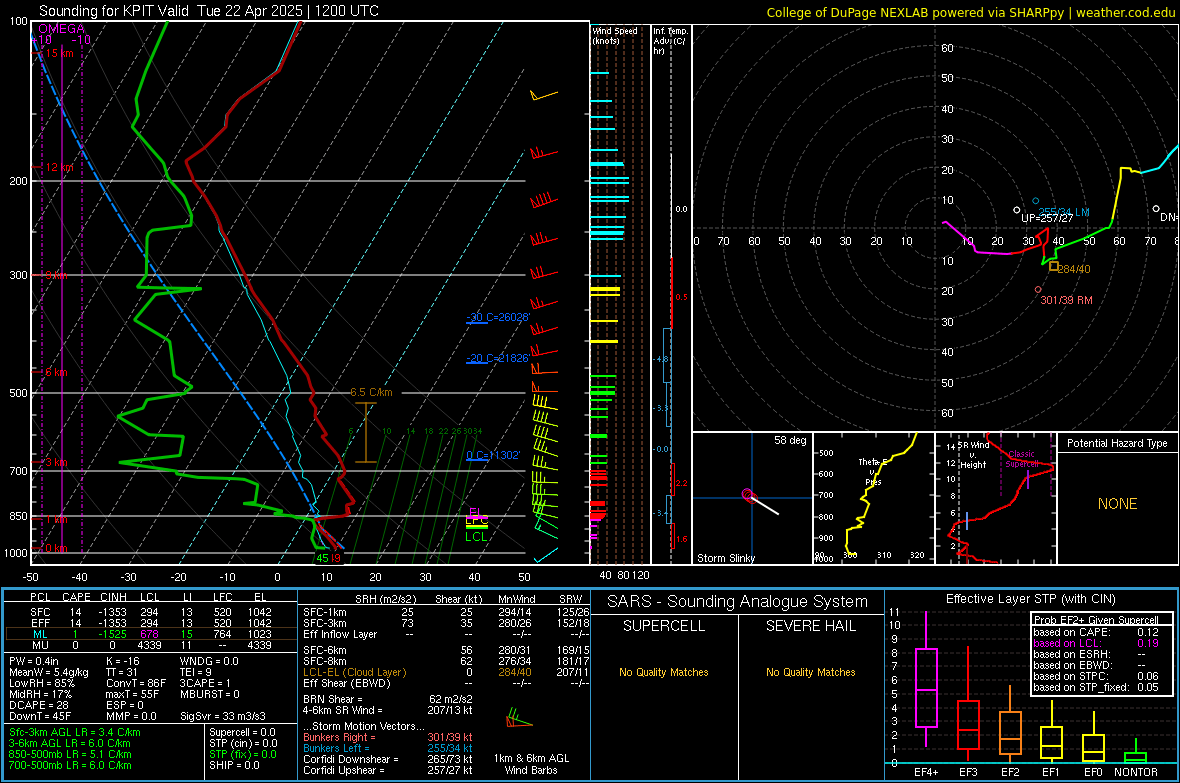Click the '58 deg' slinky tilt value
1180x783 pixels.
[x=789, y=440]
